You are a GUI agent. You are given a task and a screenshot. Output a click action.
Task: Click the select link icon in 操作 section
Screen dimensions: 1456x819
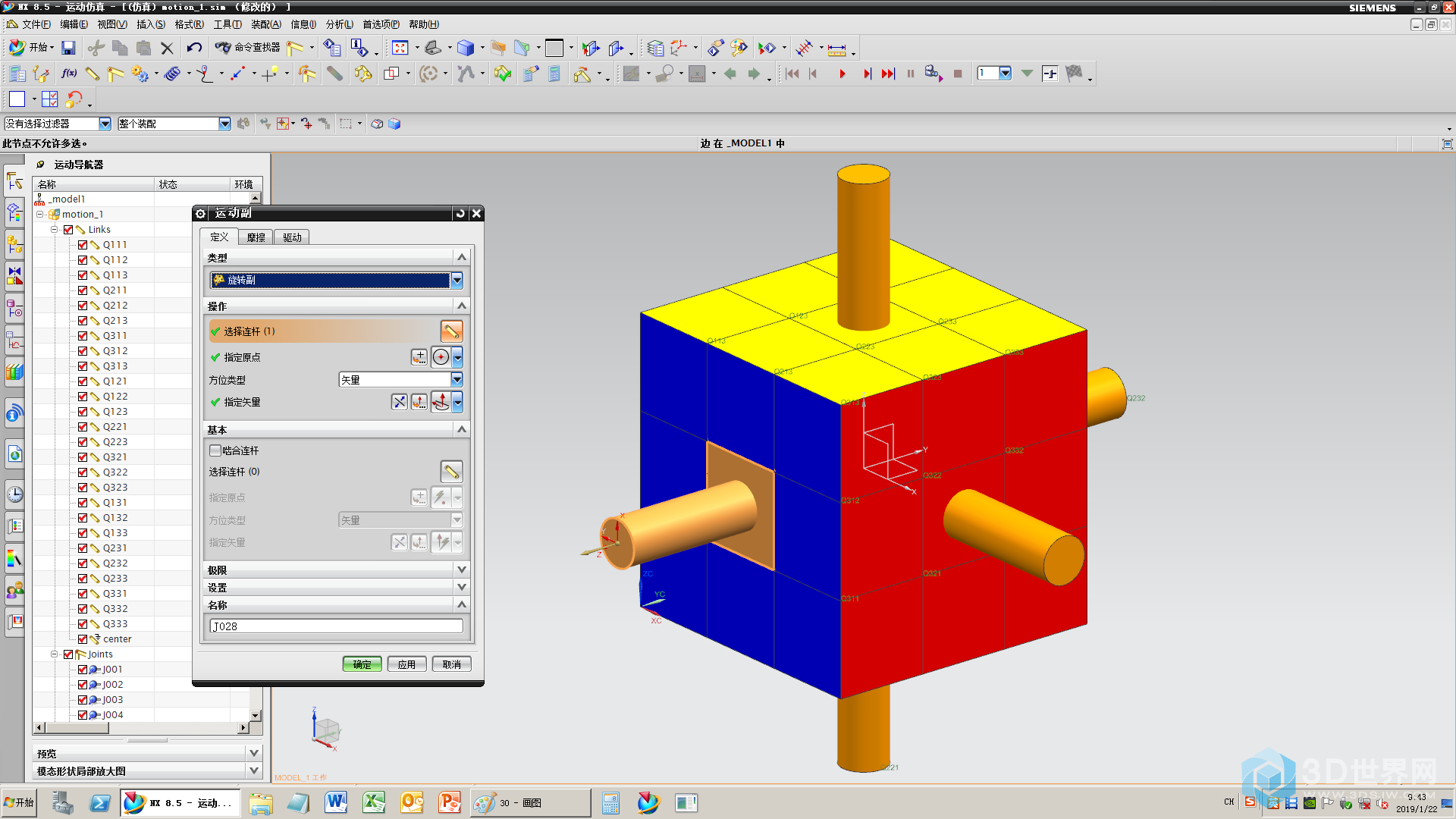tap(451, 331)
